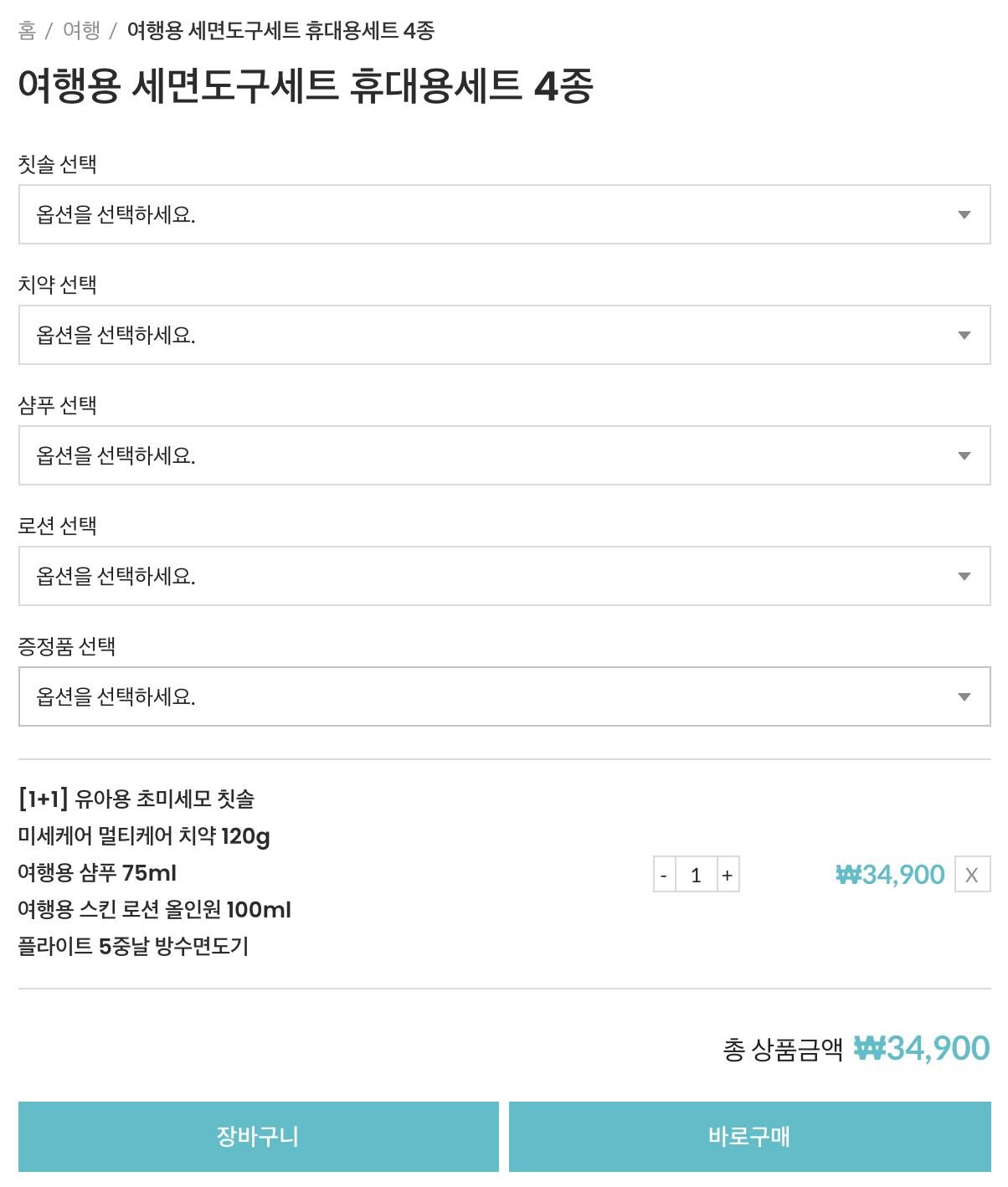Screen dimensions: 1008x1187
Task: Click the arrow icon on 로션 dropdown
Action: (x=964, y=577)
